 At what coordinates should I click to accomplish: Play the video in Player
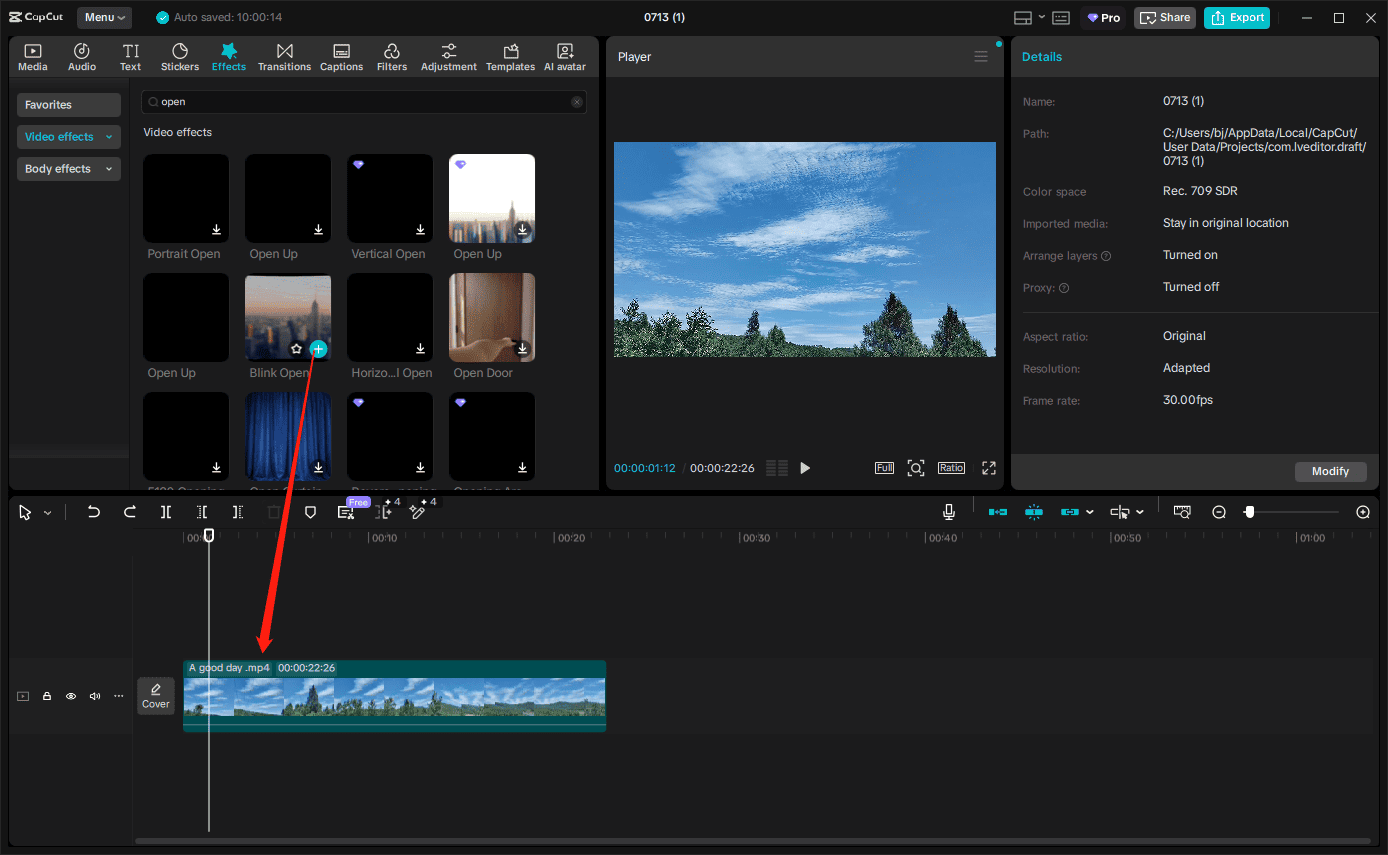[x=805, y=468]
